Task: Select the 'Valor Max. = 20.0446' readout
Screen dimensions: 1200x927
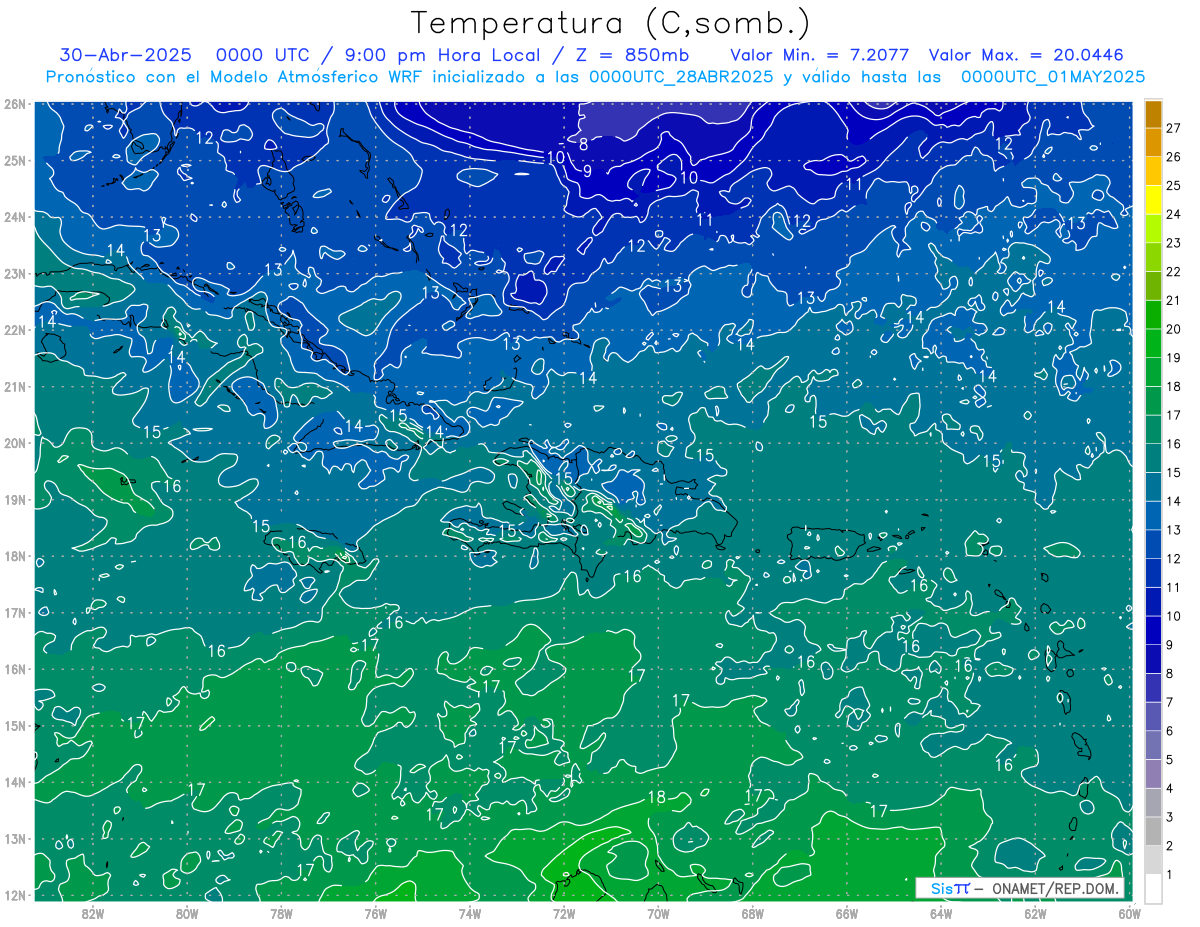Action: (1028, 55)
